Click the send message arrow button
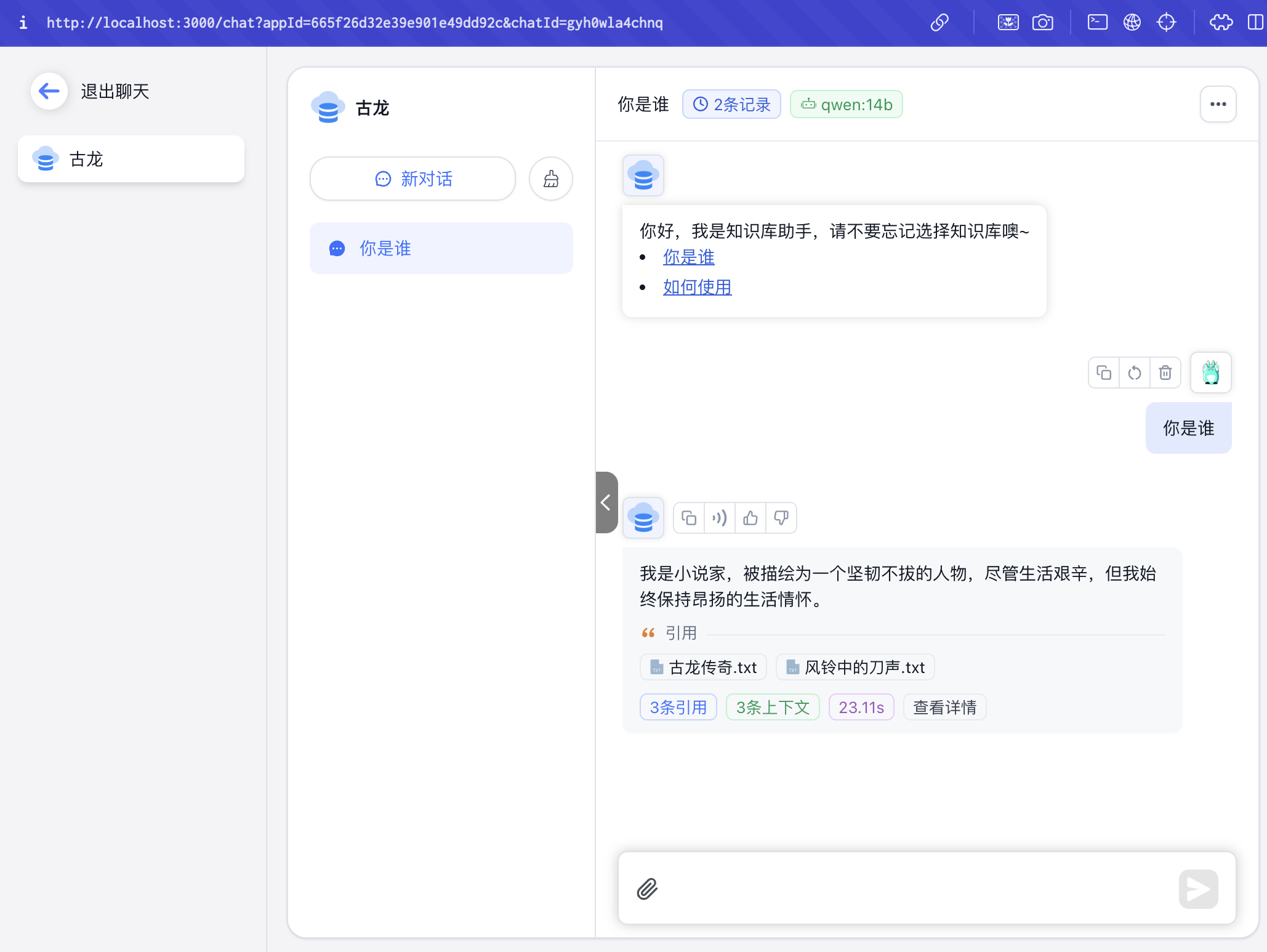The width and height of the screenshot is (1267, 952). point(1198,889)
